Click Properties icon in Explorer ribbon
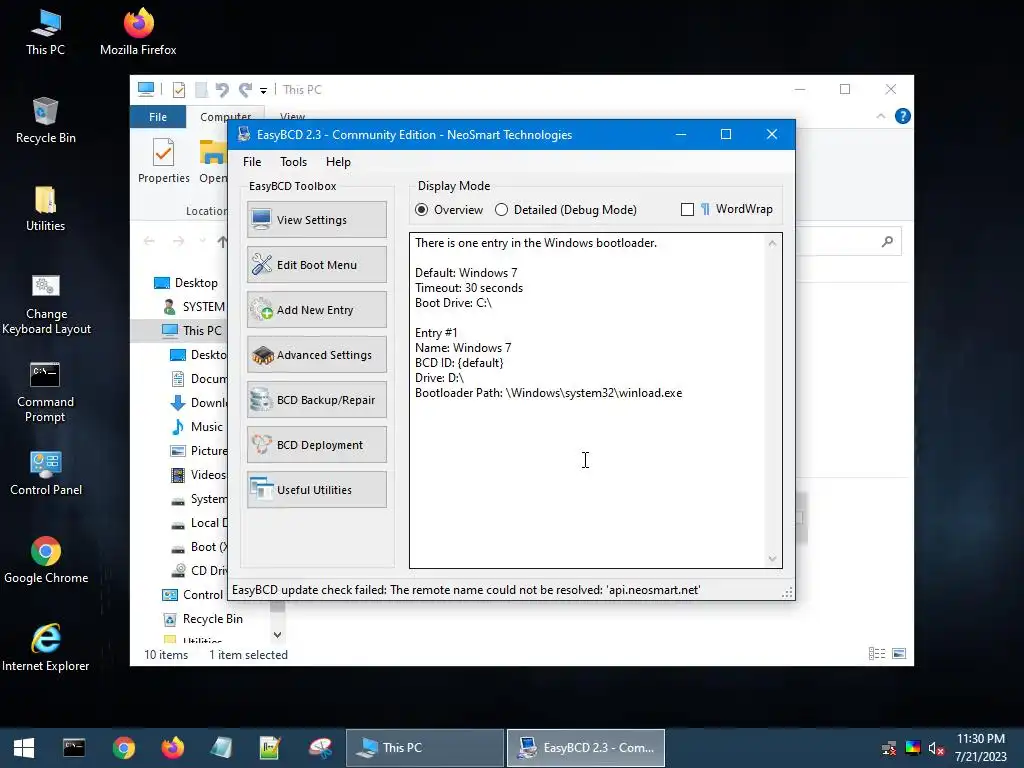 click(163, 161)
